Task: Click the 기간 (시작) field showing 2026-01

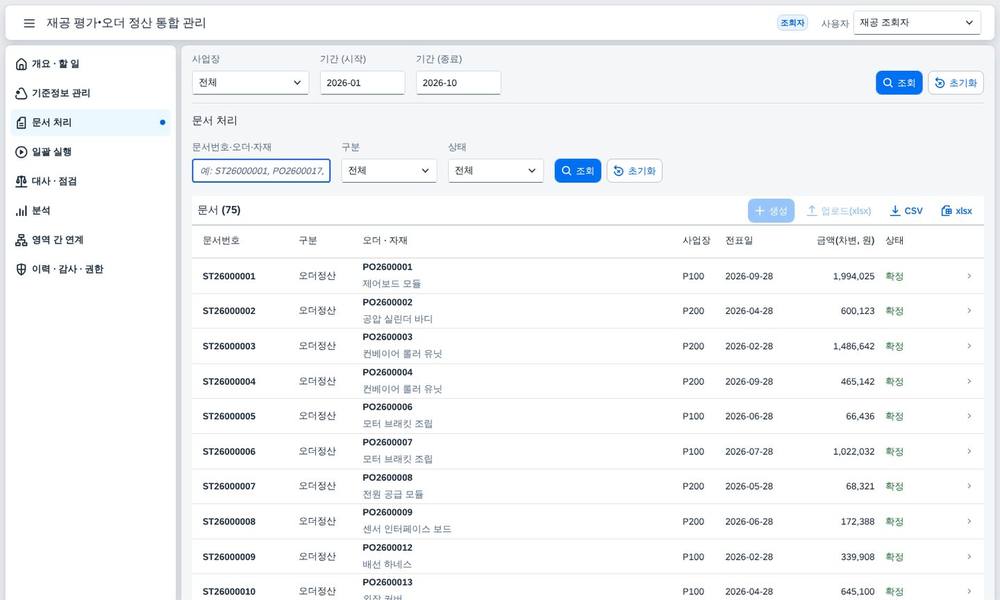Action: (362, 83)
